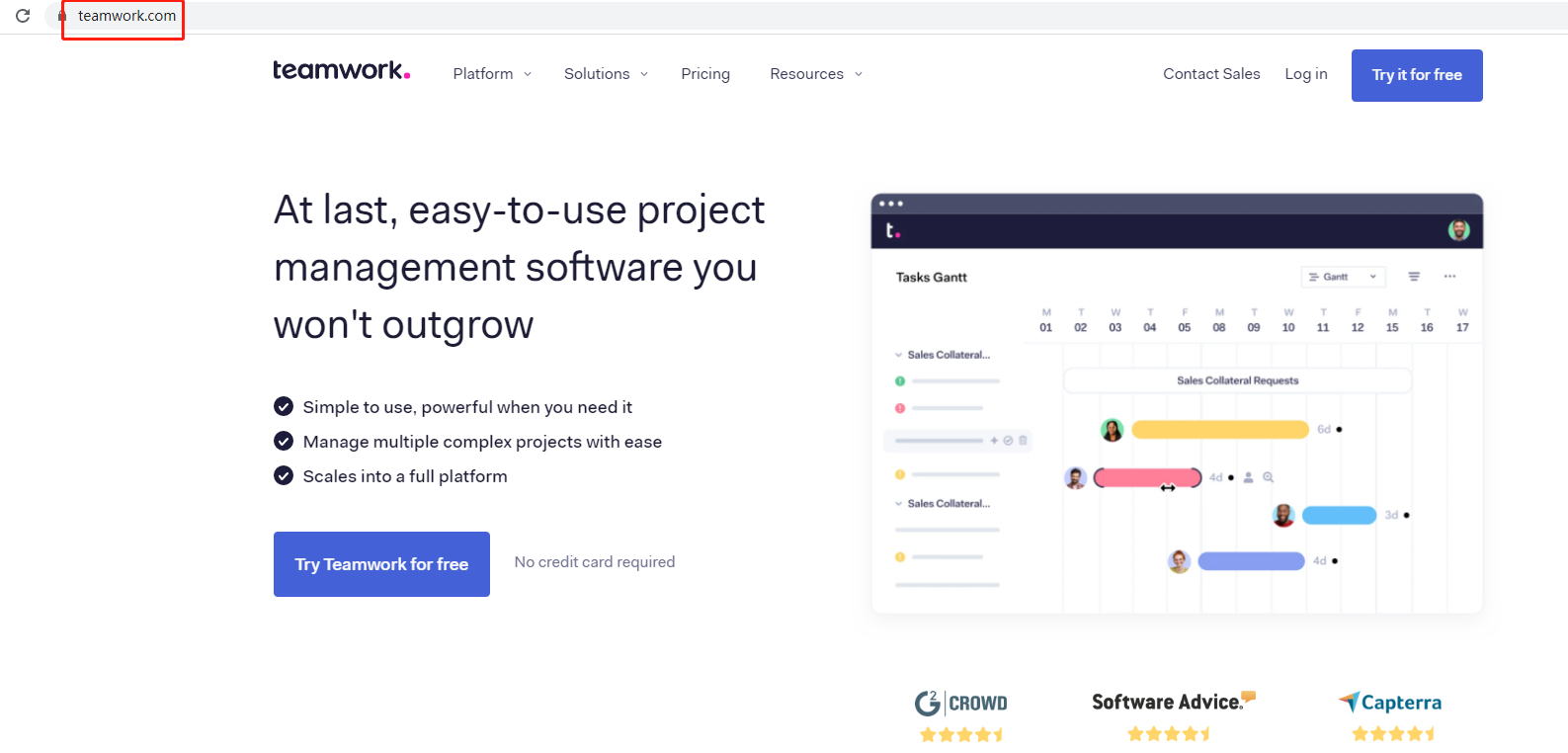Click the plus icon in the highlighted task row
The height and width of the screenshot is (753, 1568).
click(x=994, y=441)
